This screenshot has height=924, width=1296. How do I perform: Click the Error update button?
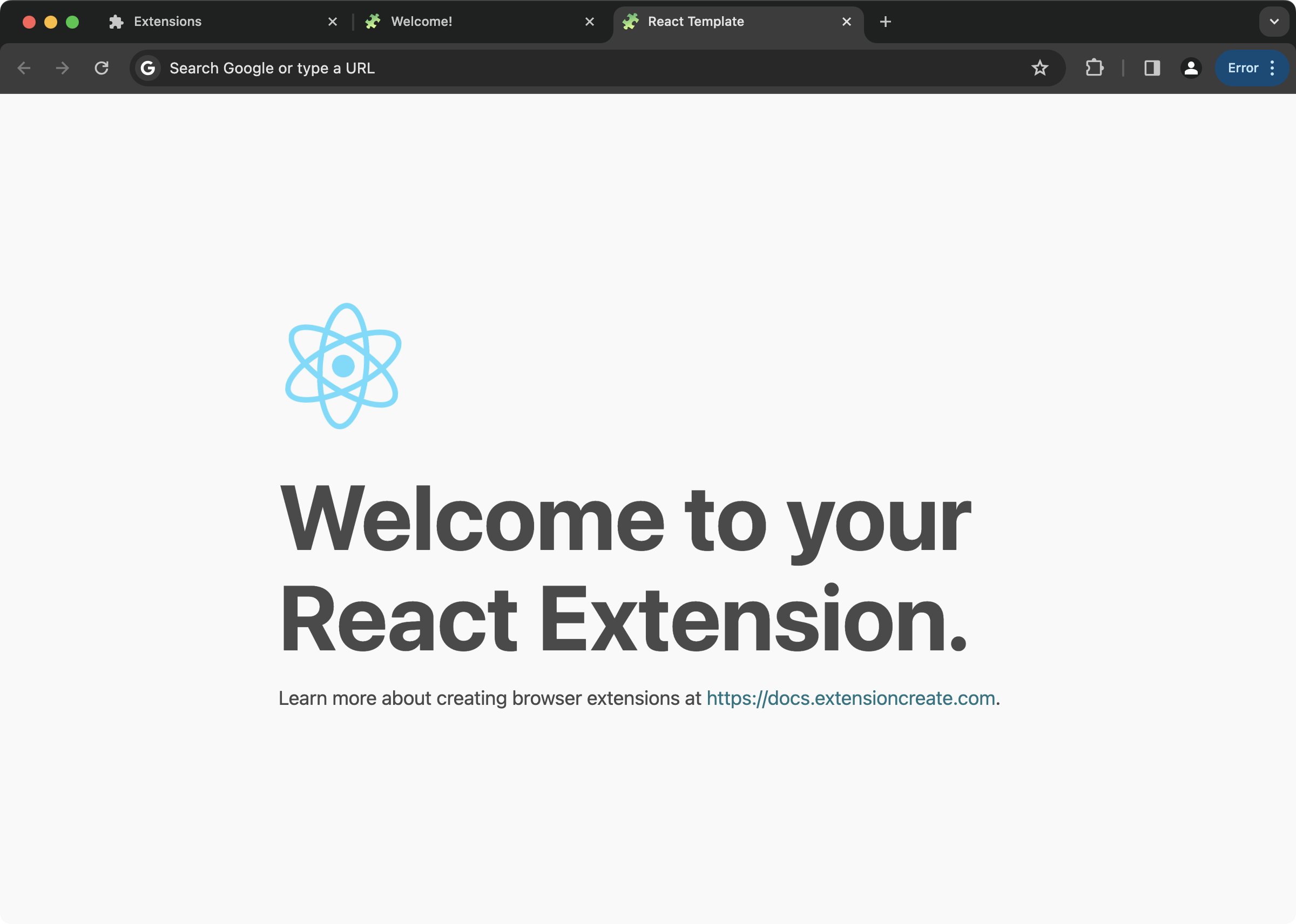click(1243, 69)
